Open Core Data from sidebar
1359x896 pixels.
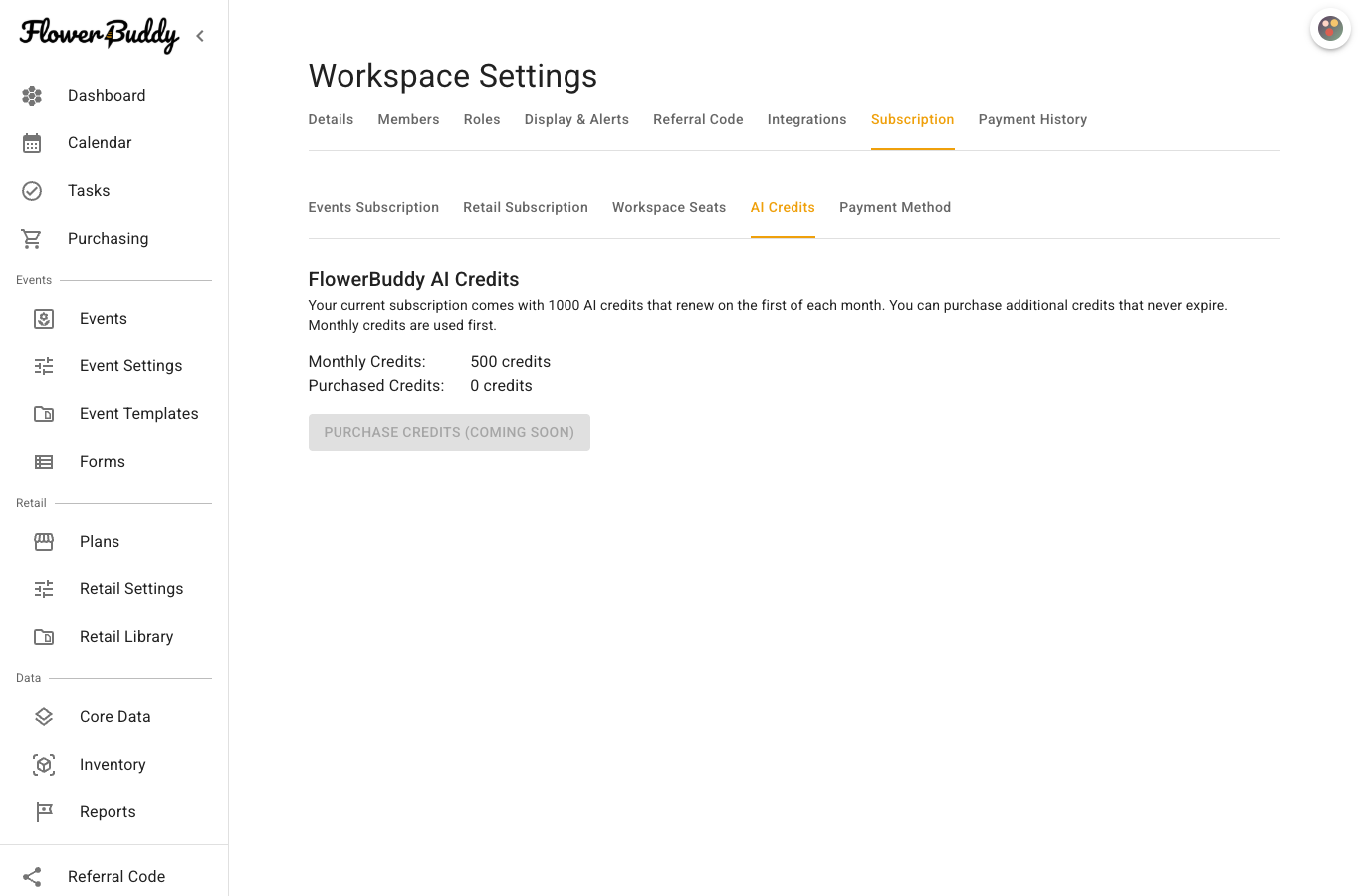[x=115, y=717]
